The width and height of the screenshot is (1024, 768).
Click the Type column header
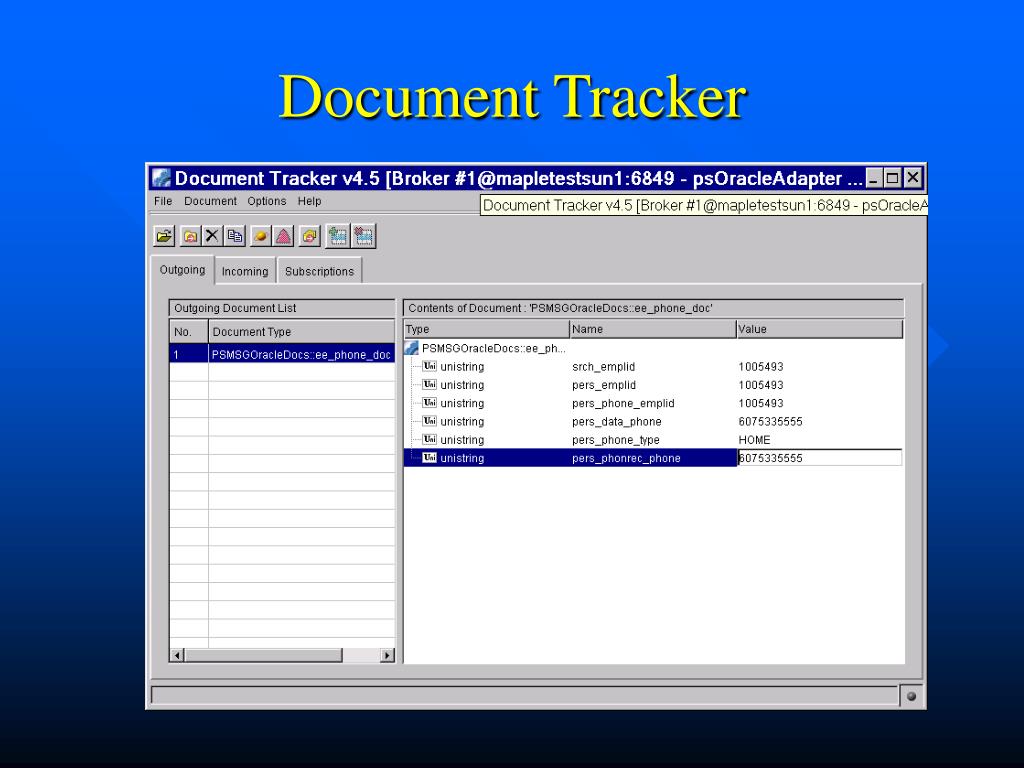pos(487,329)
